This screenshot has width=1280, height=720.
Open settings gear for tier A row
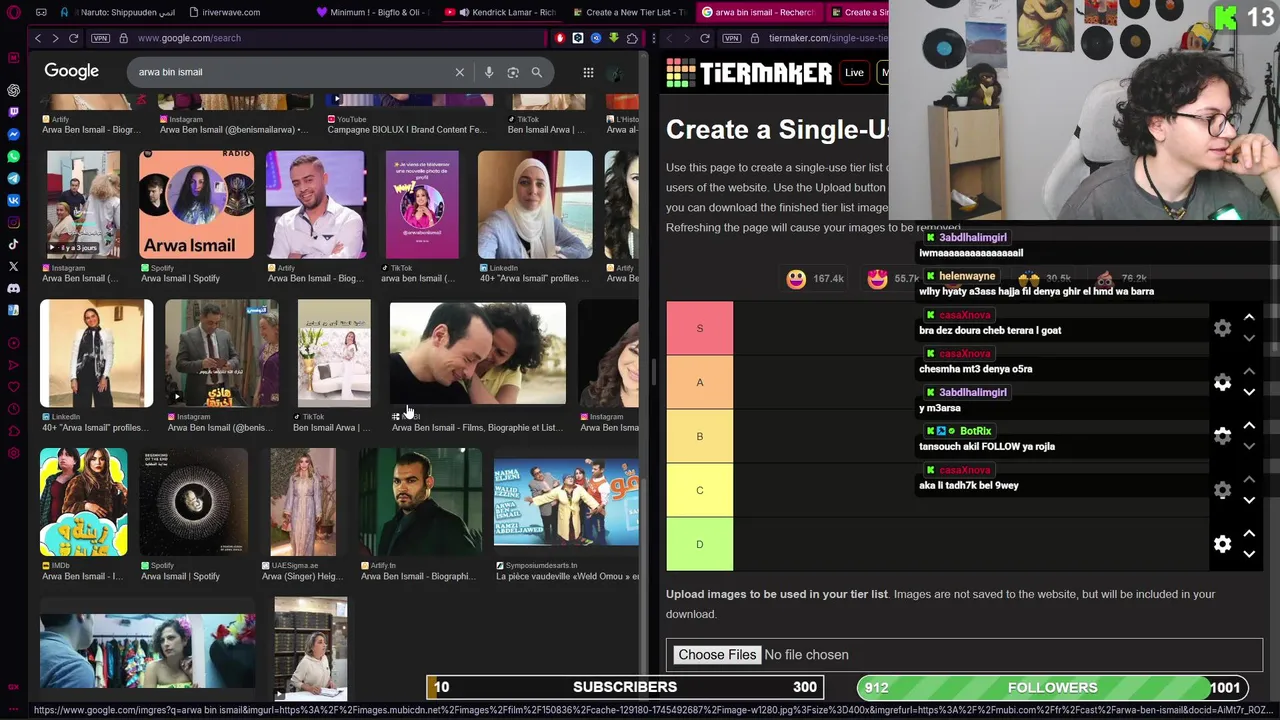click(x=1222, y=382)
